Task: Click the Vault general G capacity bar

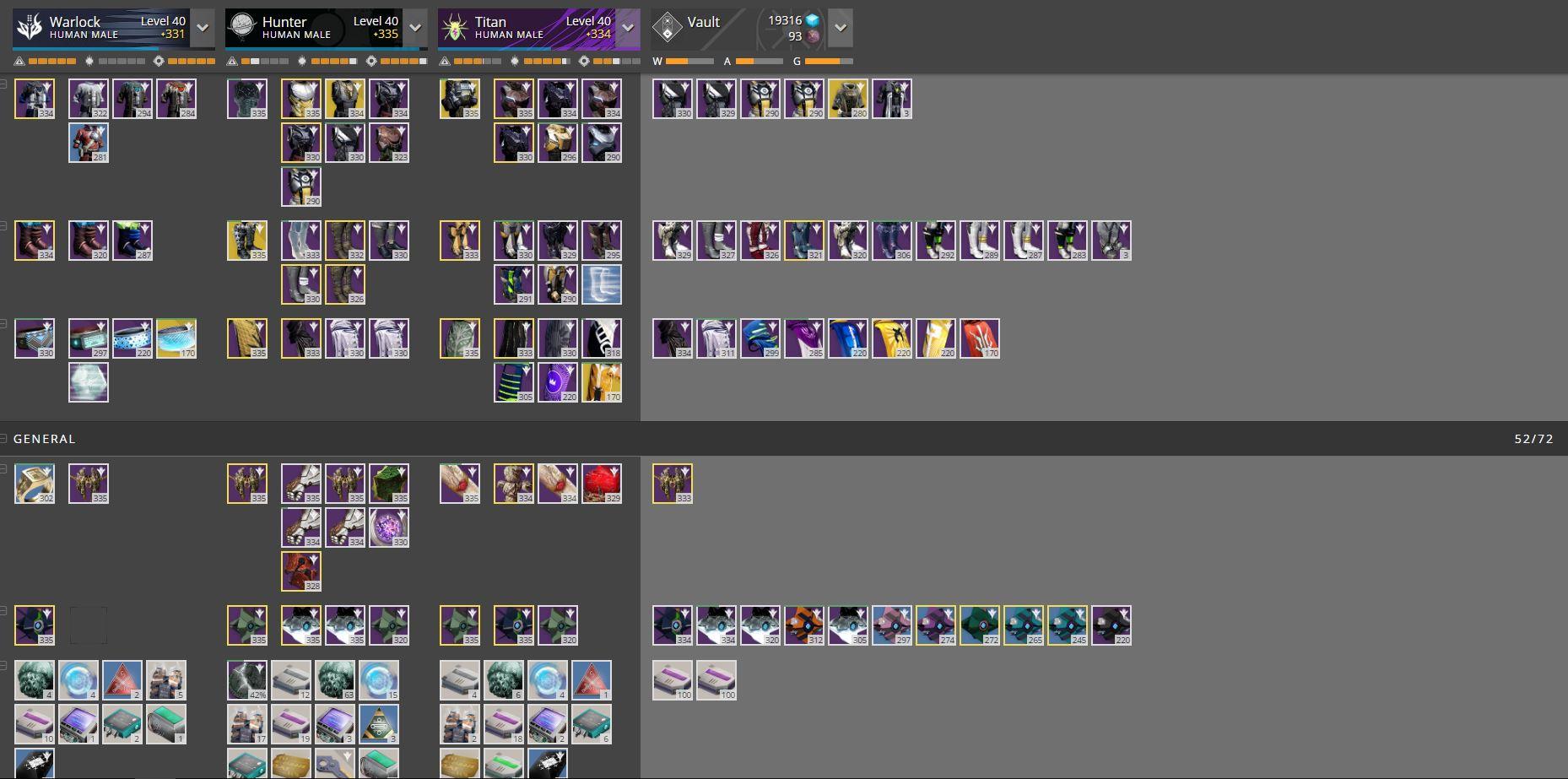Action: click(829, 61)
